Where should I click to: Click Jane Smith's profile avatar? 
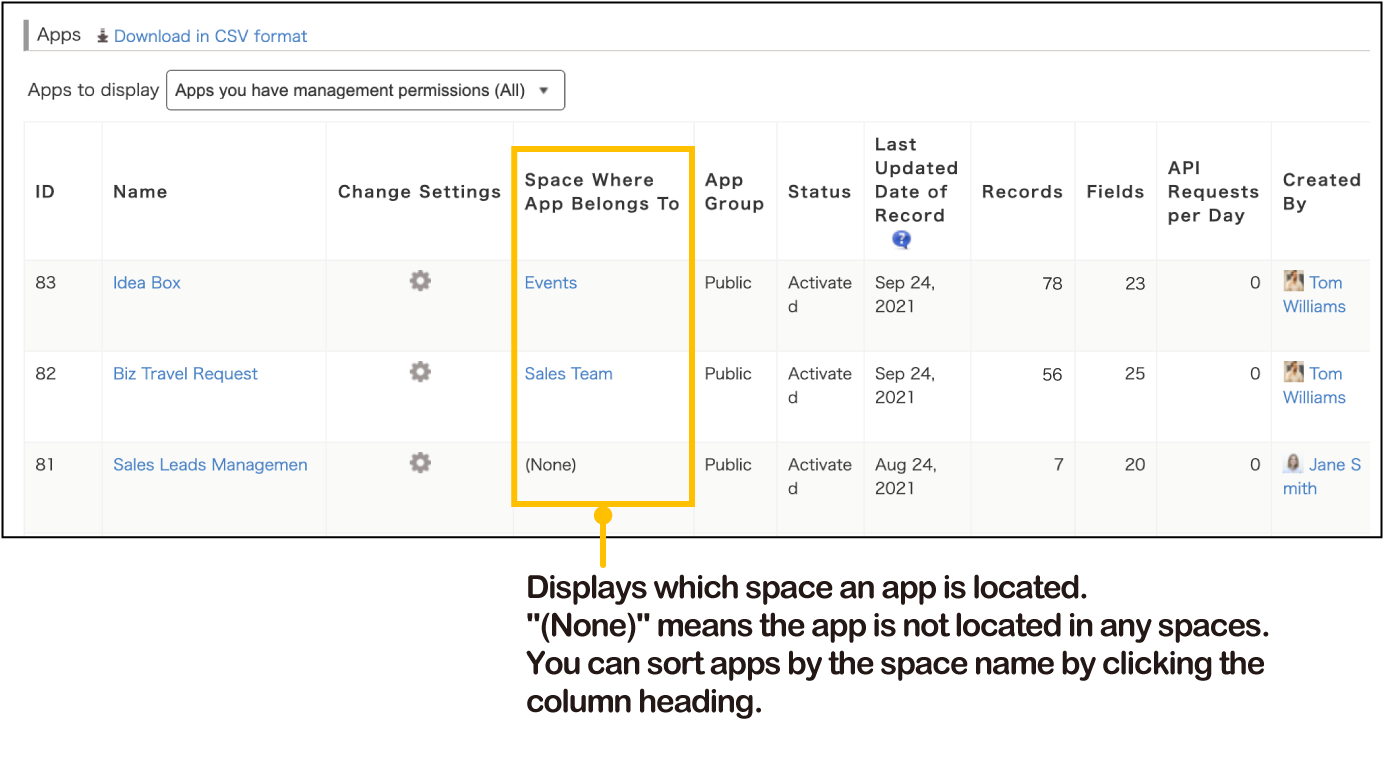1293,464
